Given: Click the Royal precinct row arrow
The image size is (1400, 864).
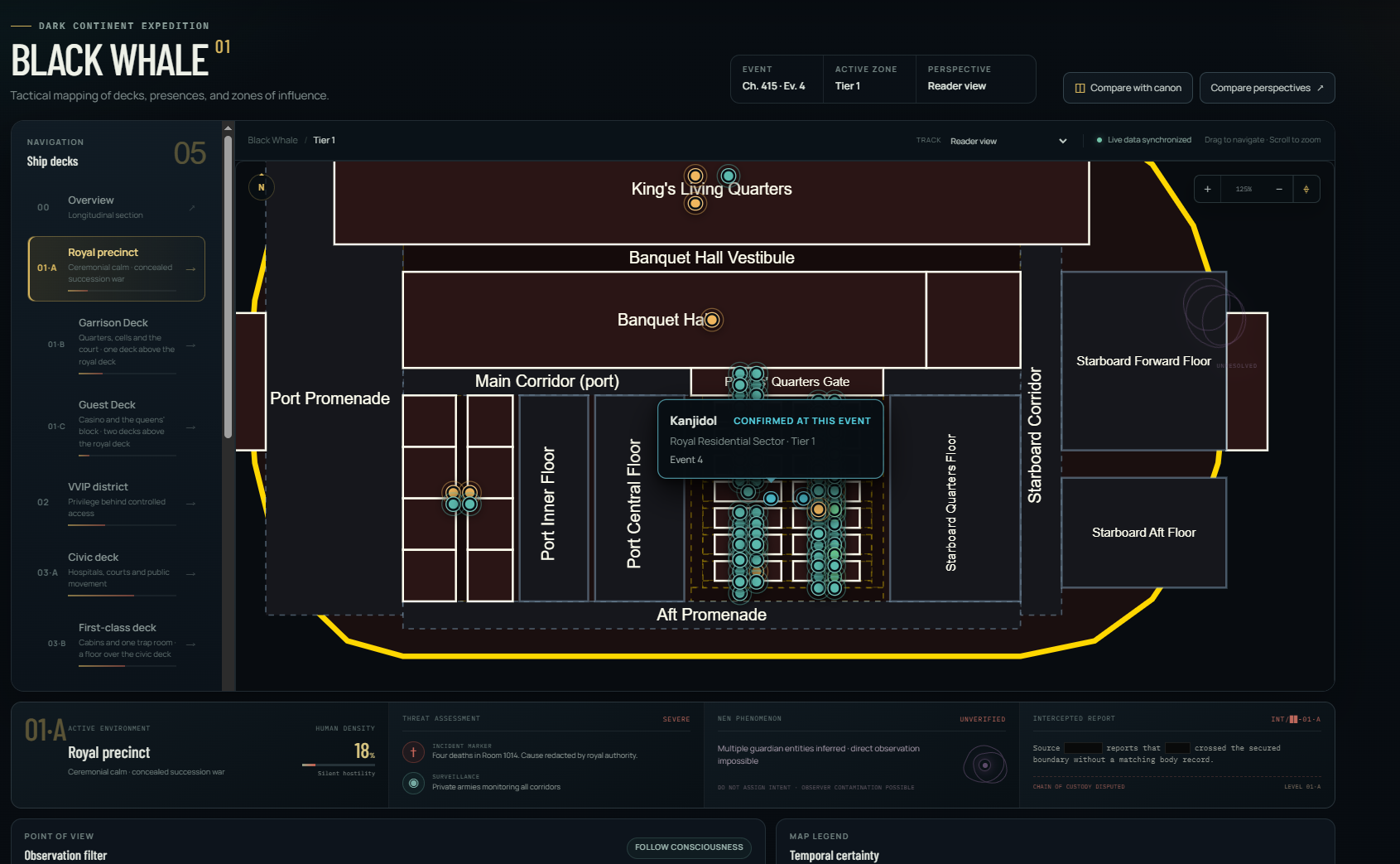Looking at the screenshot, I should click(190, 268).
